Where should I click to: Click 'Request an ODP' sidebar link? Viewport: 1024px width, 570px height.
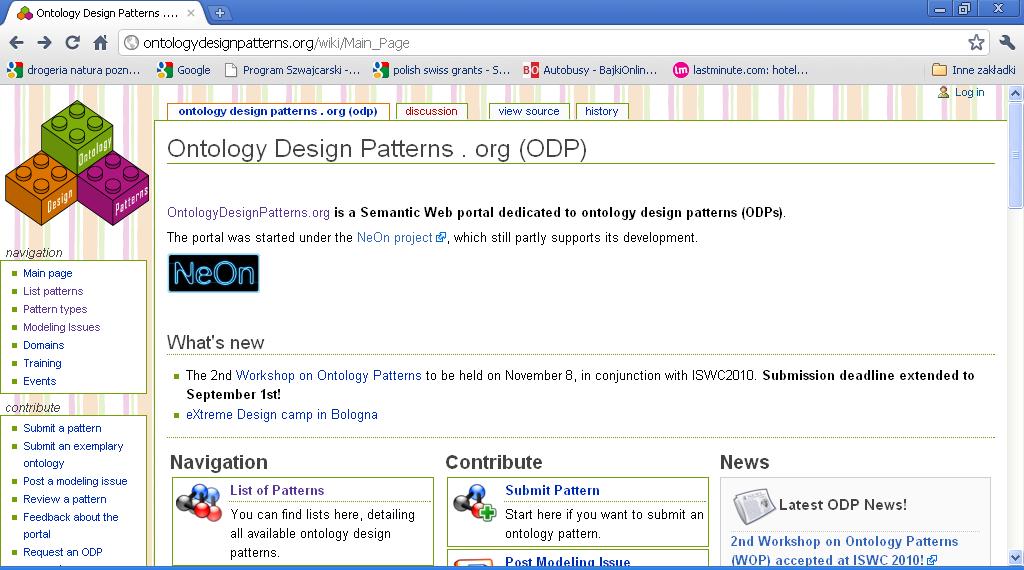(x=63, y=552)
